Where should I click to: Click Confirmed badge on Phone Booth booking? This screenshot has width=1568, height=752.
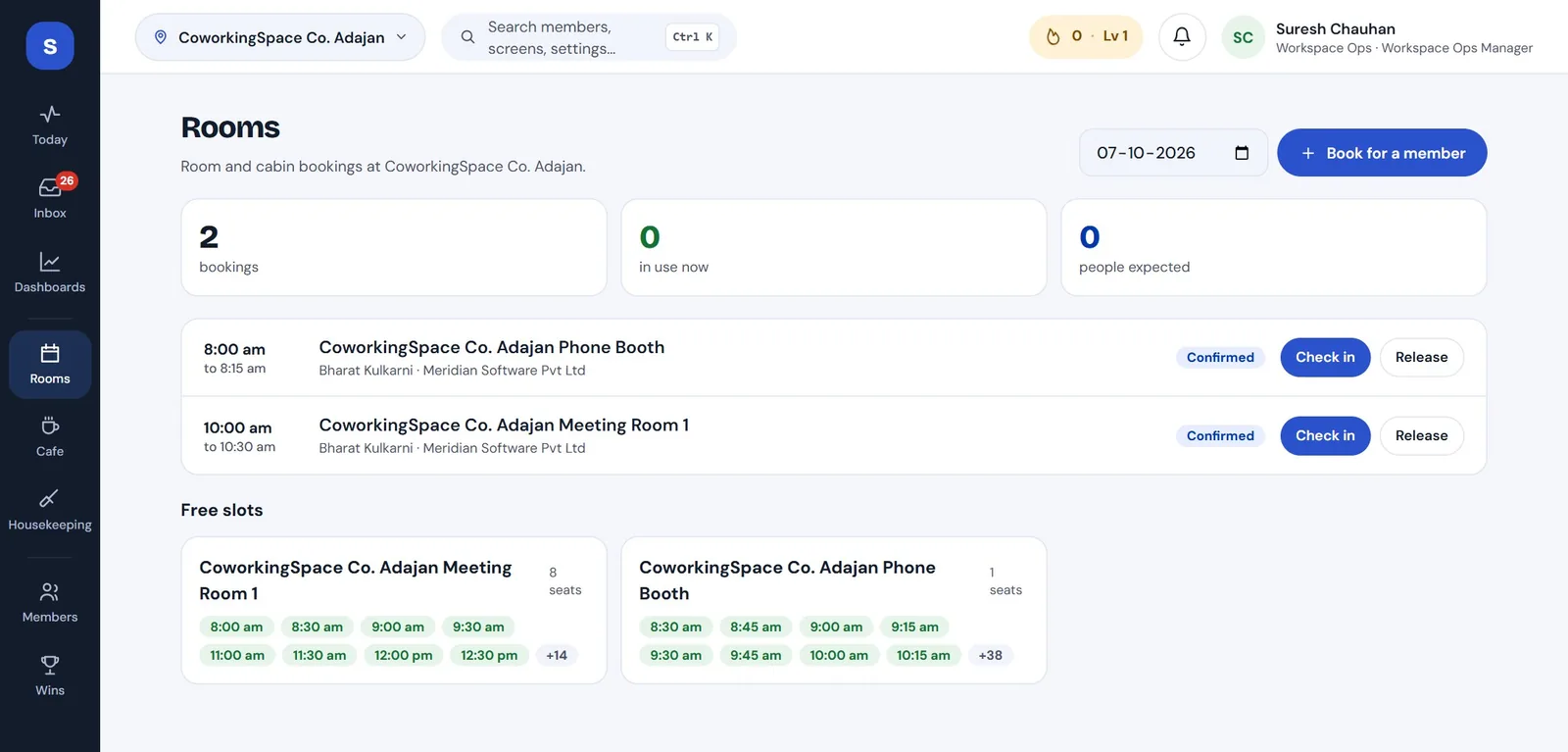click(1220, 358)
